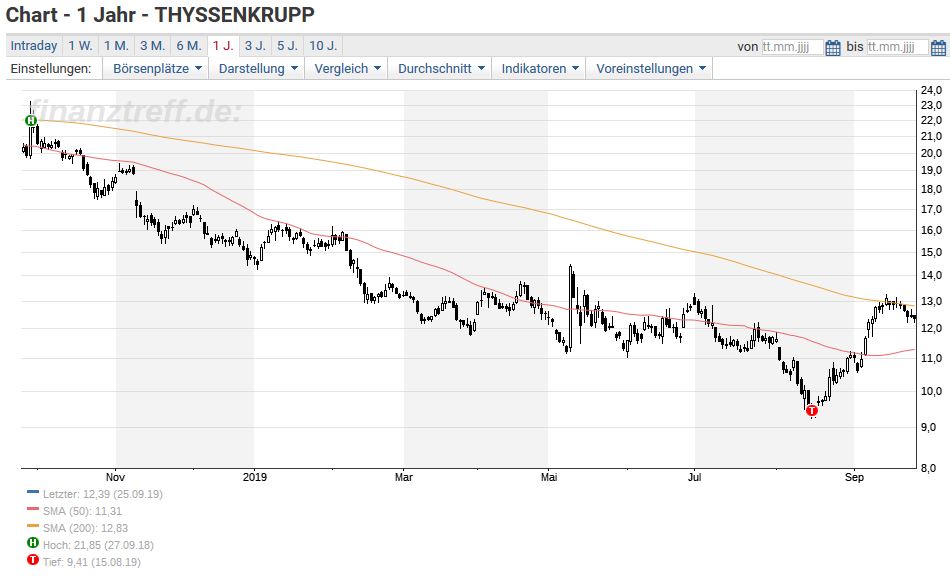Viewport: 950px width, 579px height.
Task: Open the Vergleich dropdown
Action: point(347,68)
